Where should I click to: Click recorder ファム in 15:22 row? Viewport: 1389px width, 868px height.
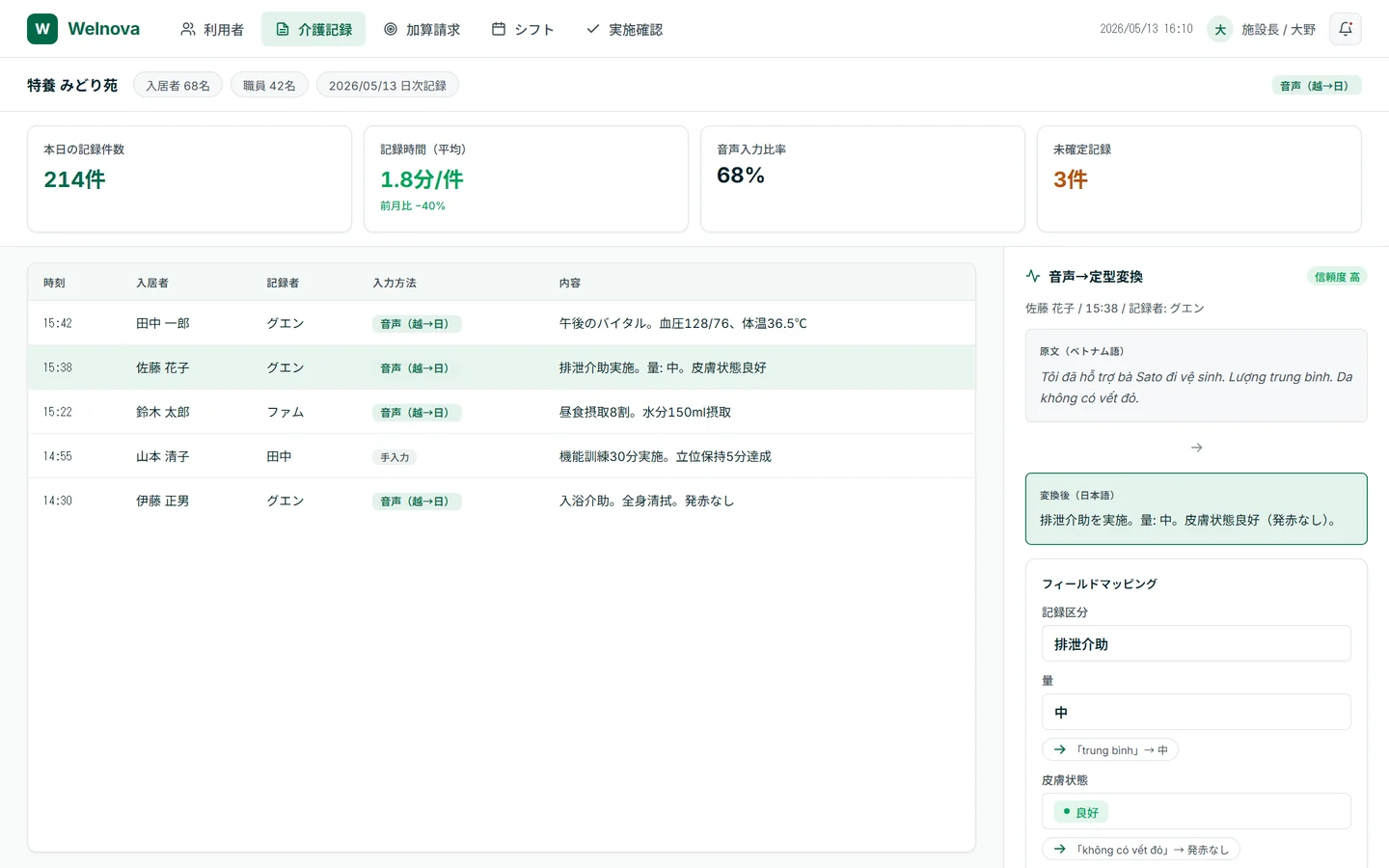point(286,412)
